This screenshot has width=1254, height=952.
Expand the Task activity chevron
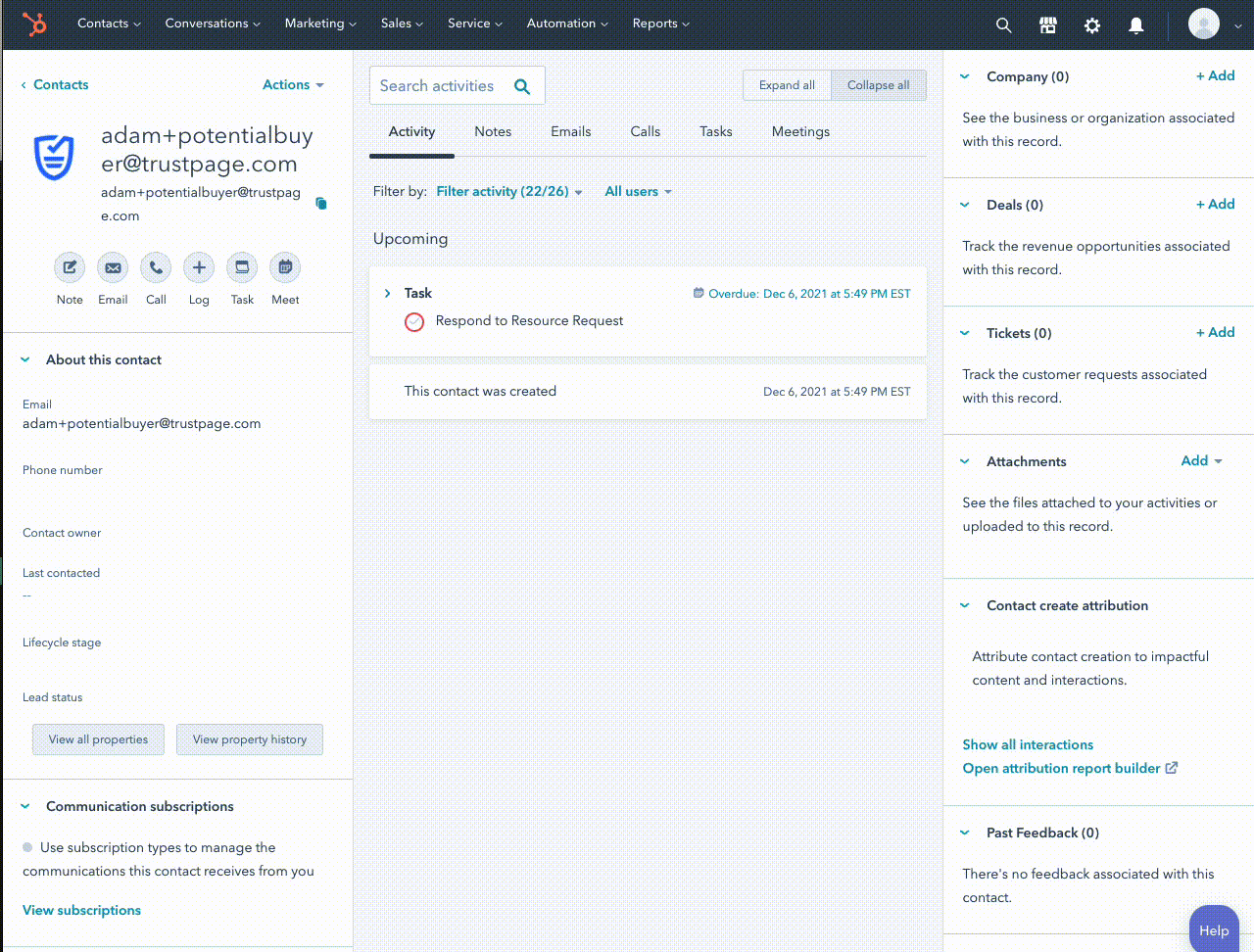(x=388, y=293)
